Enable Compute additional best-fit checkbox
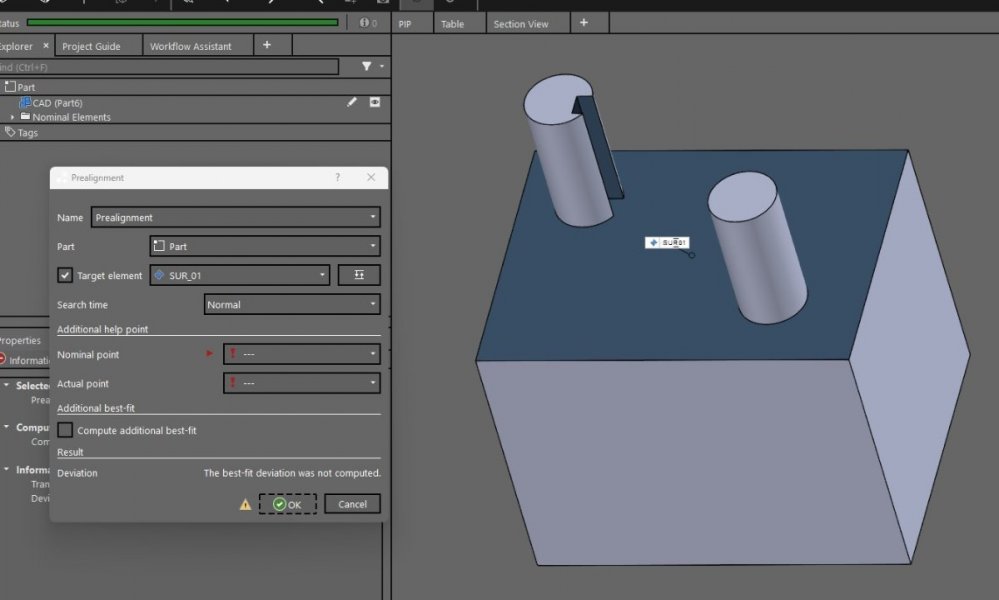 tap(65, 430)
